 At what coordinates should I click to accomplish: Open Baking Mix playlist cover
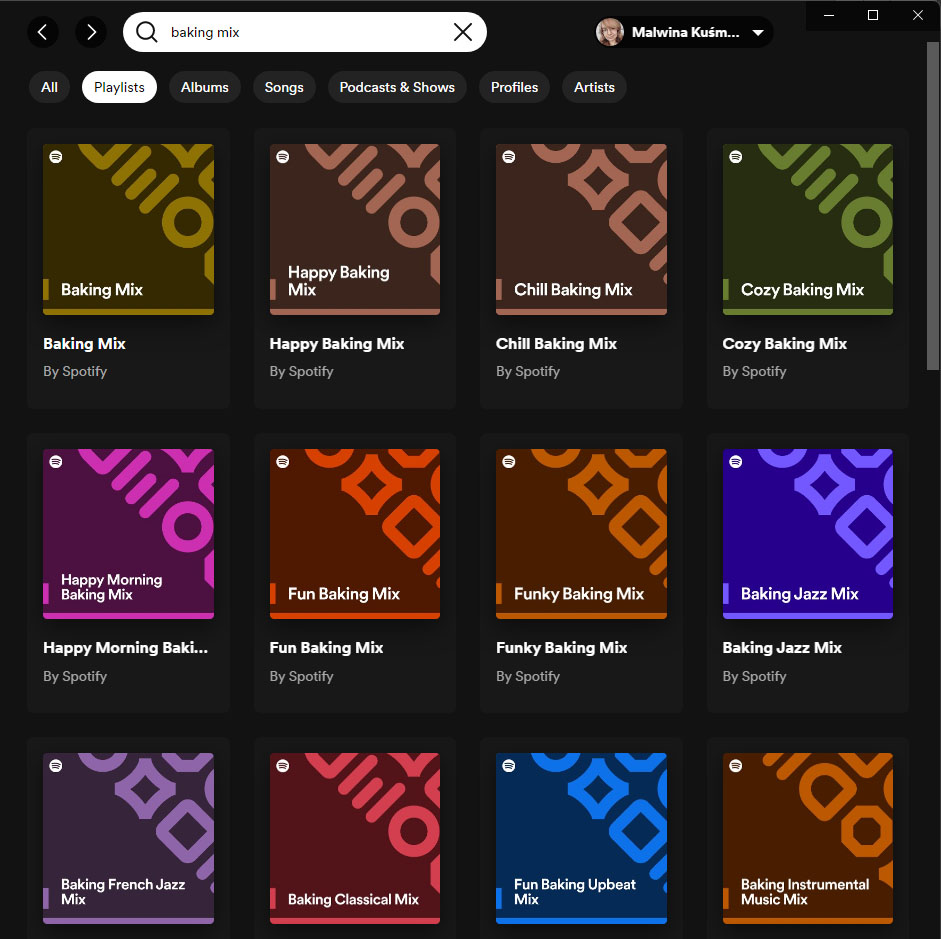(x=128, y=229)
